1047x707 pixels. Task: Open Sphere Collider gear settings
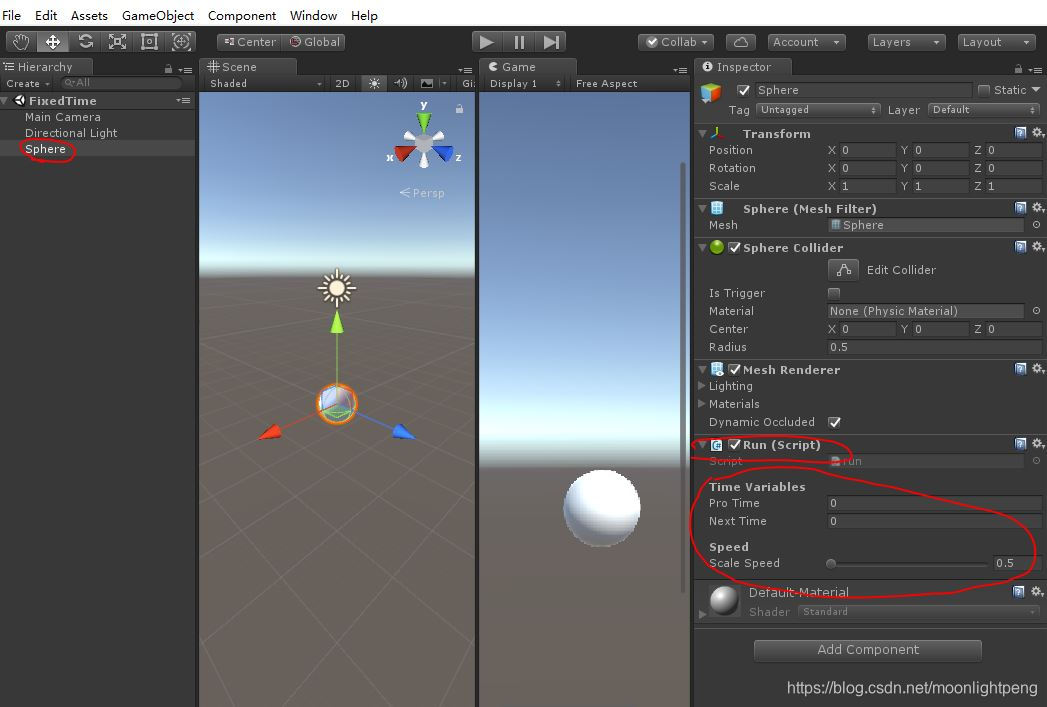[x=1038, y=247]
